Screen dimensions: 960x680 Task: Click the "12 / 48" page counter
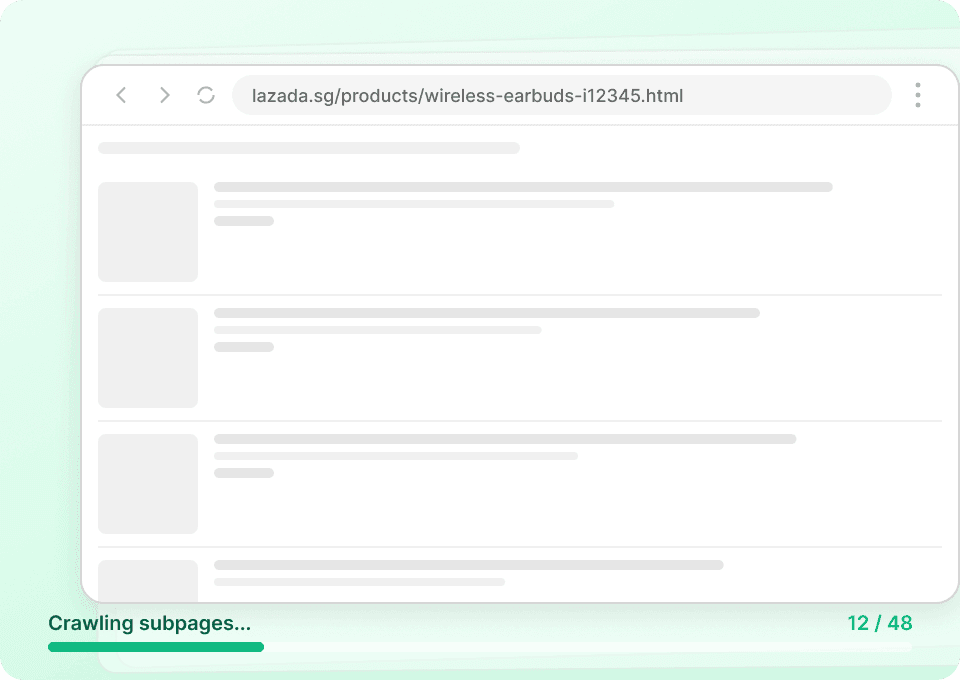coord(879,623)
